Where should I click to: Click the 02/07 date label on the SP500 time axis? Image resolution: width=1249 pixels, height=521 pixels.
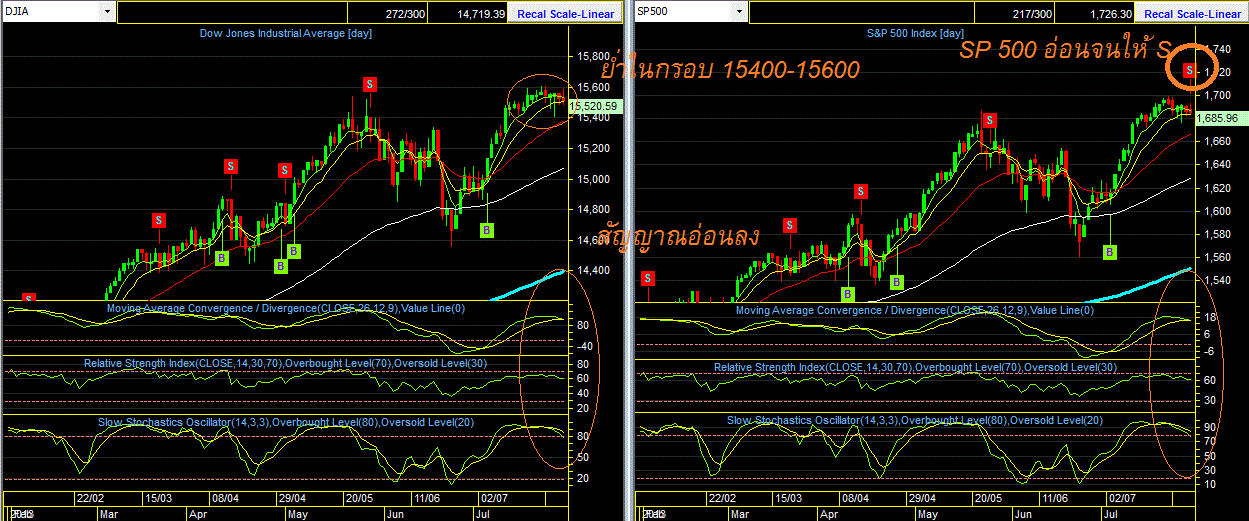click(1122, 496)
